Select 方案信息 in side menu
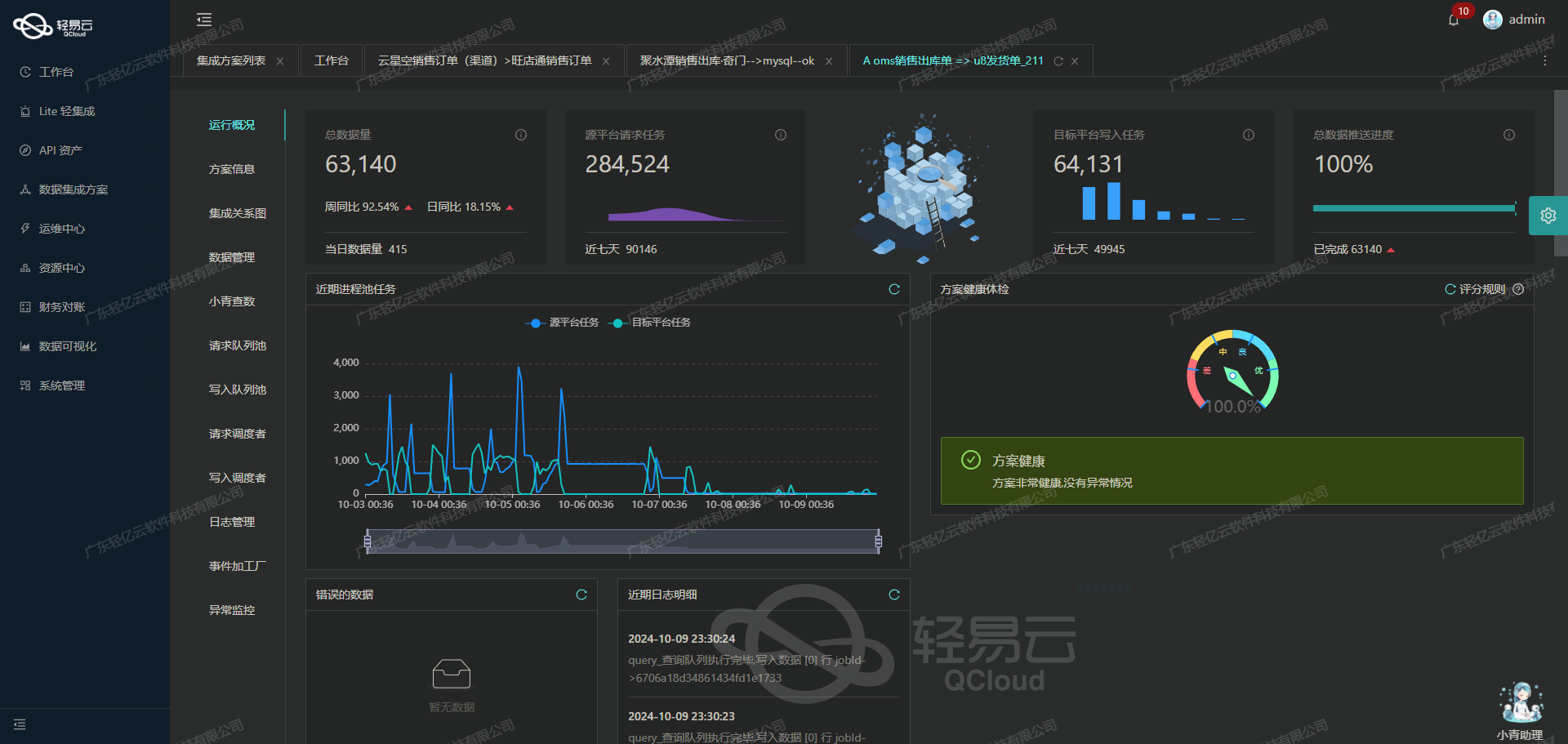Image resolution: width=1568 pixels, height=744 pixels. click(x=232, y=169)
